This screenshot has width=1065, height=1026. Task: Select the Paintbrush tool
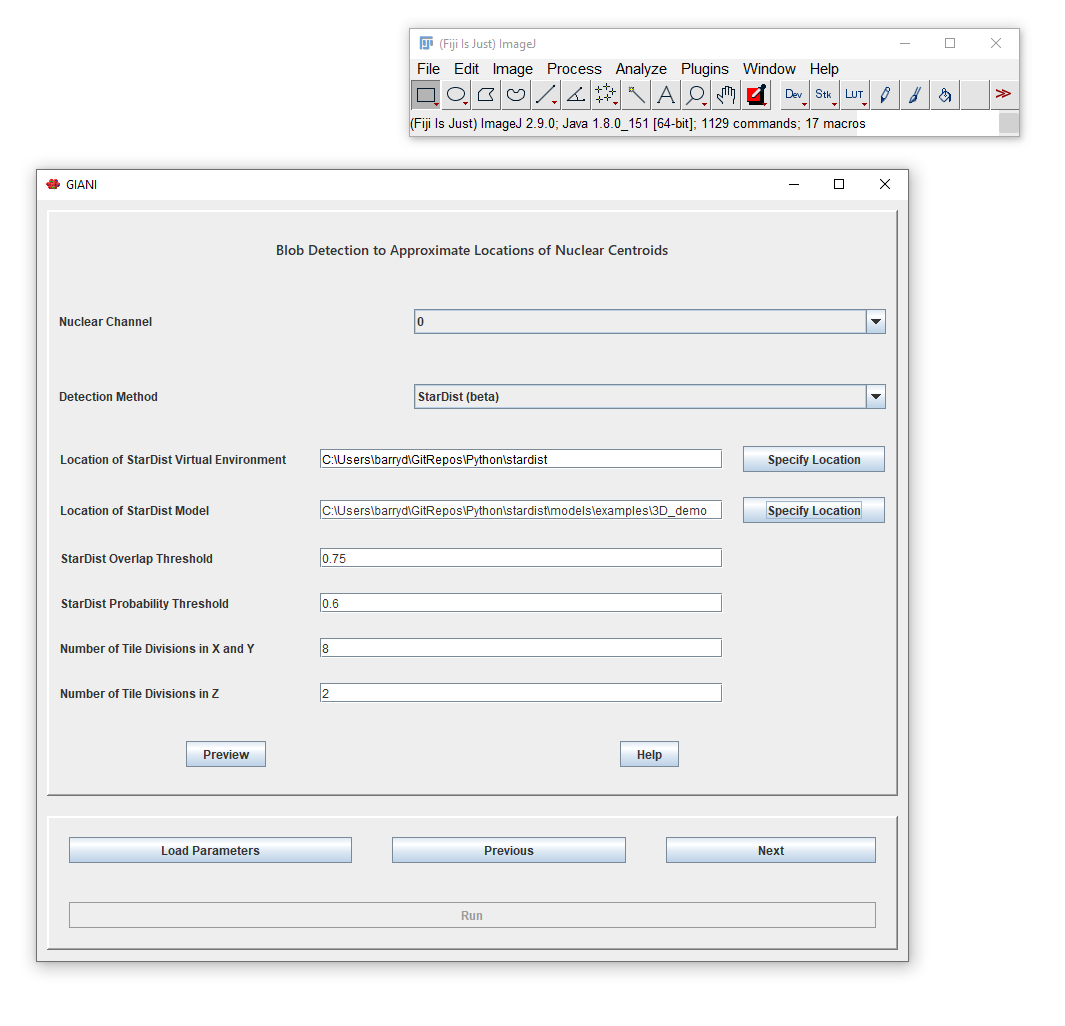coord(914,95)
